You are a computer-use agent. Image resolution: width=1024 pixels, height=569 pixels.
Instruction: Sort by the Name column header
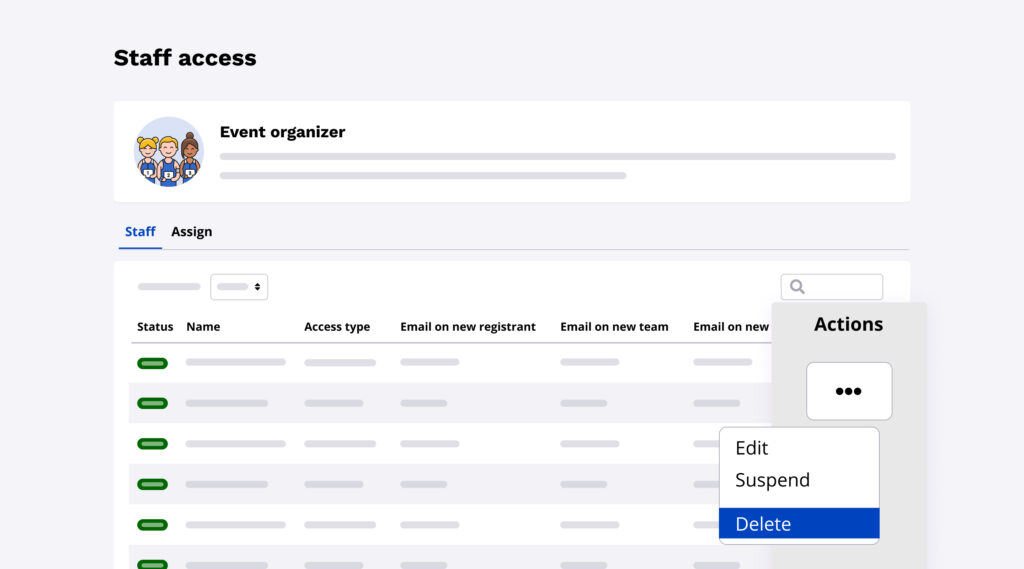coord(203,327)
